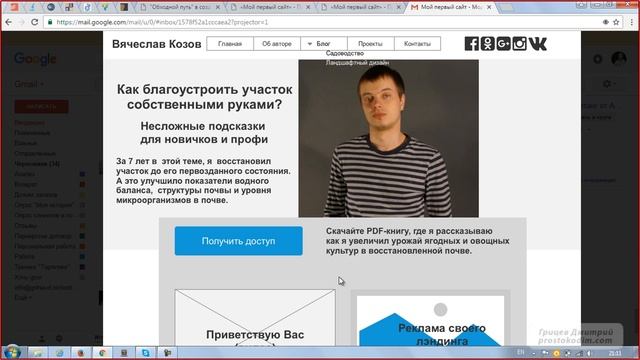
Task: Choose 'Ландшафтный дизайн' submenu entry
Action: click(357, 63)
